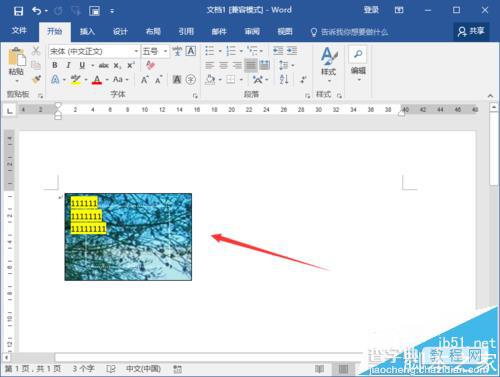The height and width of the screenshot is (377, 500).
Task: Clear all formatting with eraser icon
Action: [x=150, y=65]
